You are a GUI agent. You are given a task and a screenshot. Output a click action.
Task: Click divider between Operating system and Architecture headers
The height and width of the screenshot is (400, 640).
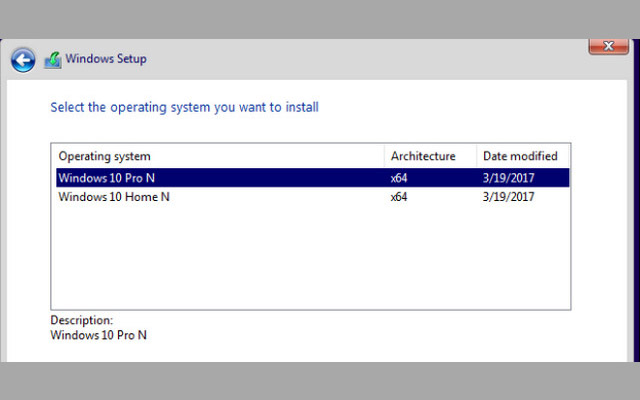(x=385, y=156)
